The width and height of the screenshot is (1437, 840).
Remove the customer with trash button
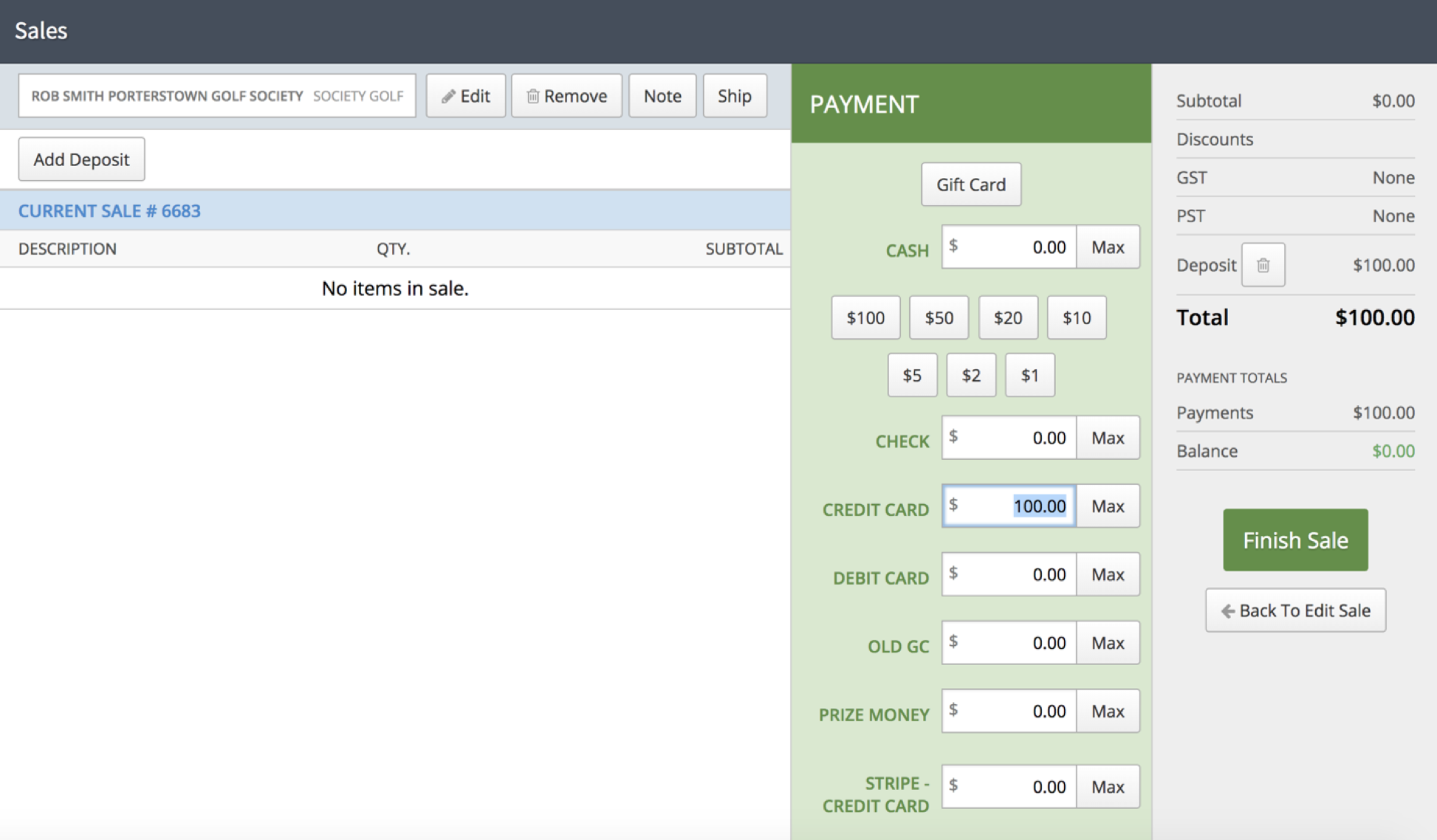tap(566, 96)
